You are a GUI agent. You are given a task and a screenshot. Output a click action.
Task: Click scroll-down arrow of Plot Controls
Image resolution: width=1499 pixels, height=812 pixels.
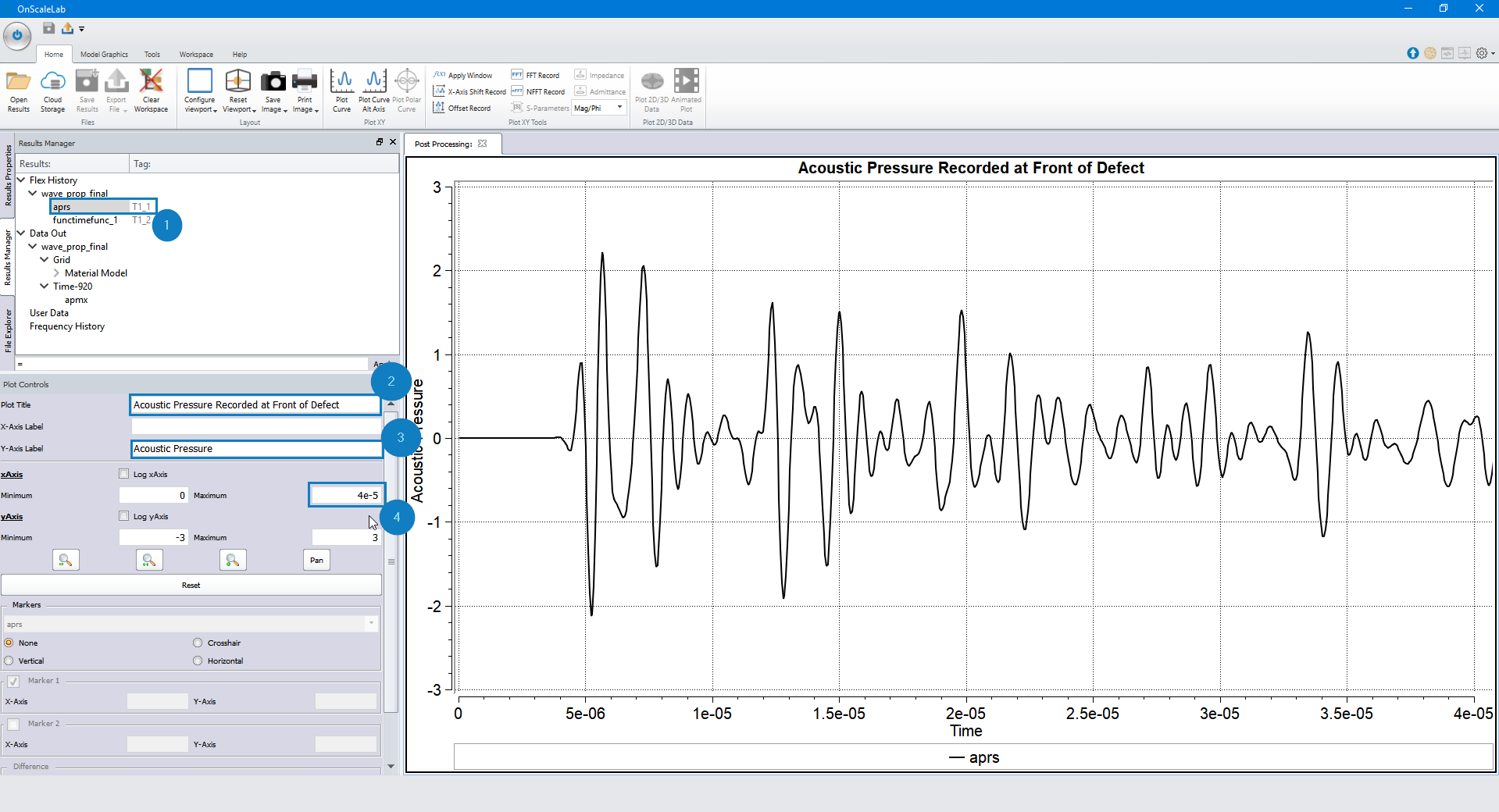coord(391,767)
